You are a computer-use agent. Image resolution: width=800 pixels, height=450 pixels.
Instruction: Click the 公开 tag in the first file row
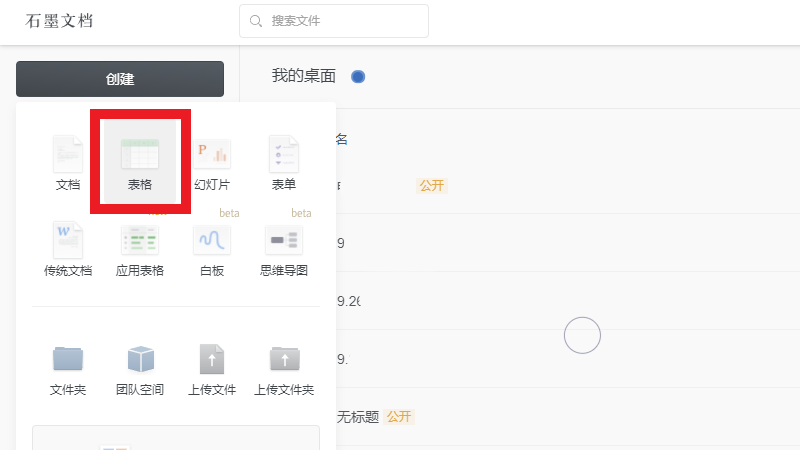pyautogui.click(x=431, y=185)
